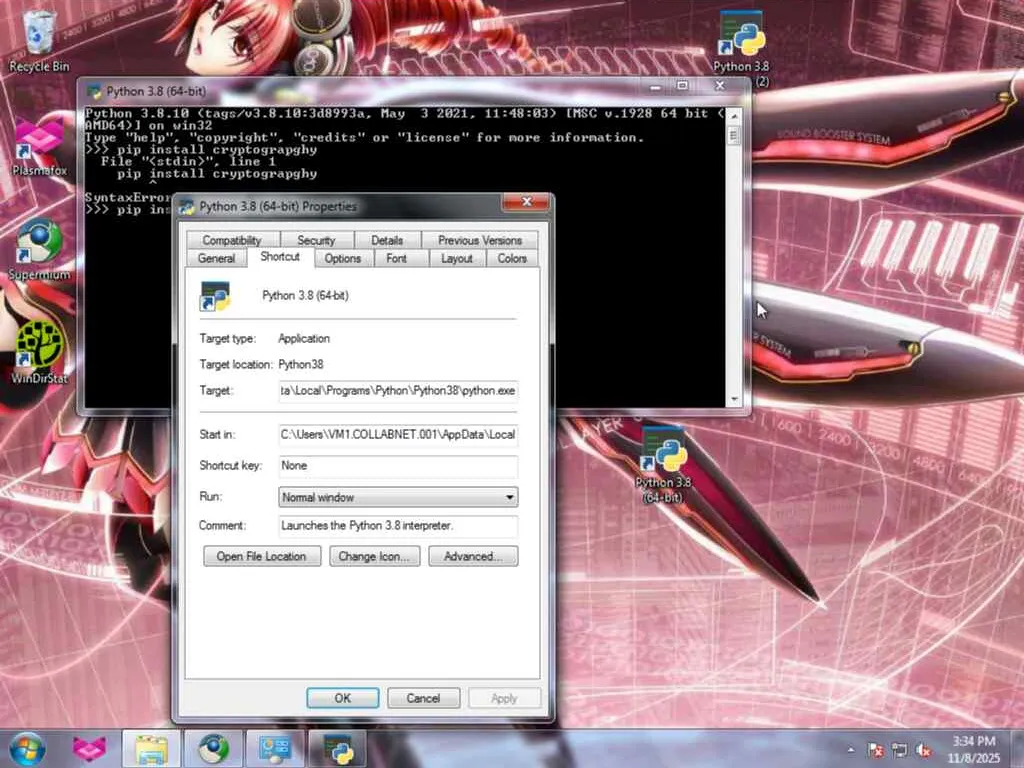The width and height of the screenshot is (1024, 768).
Task: Cancel the Properties dialog
Action: 423,698
